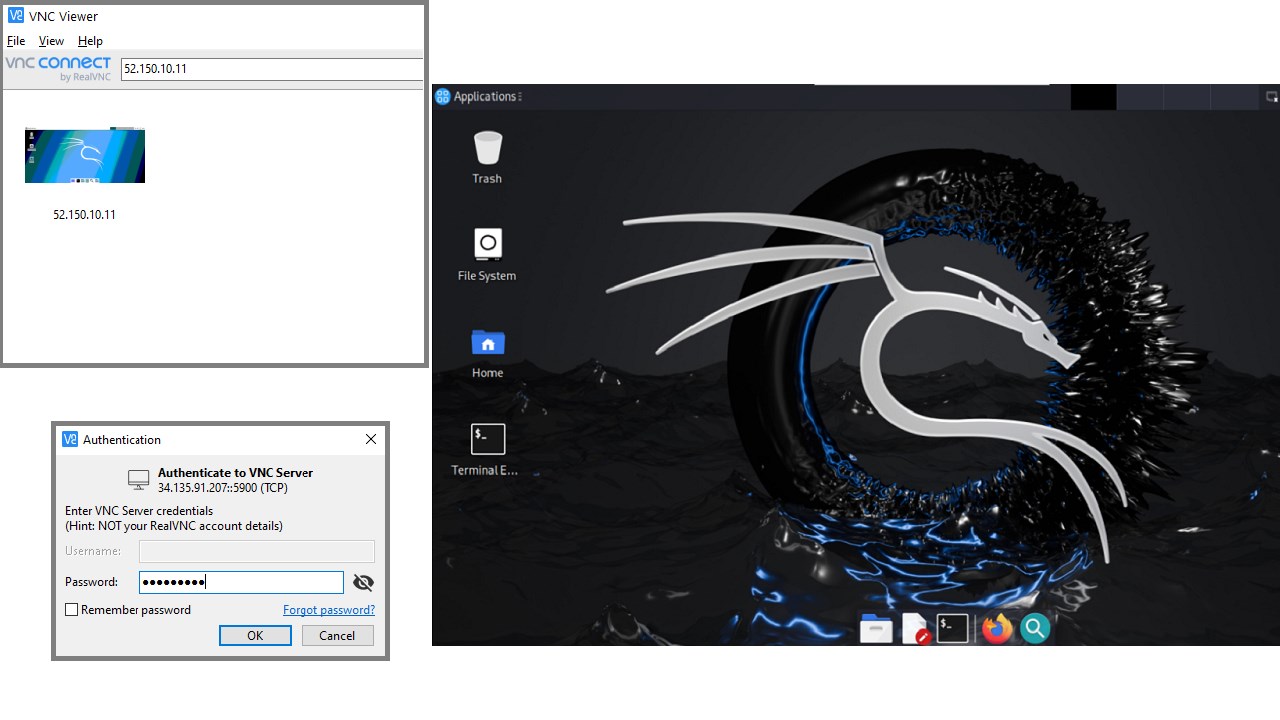Click the VNC Connect by RealVNC logo
Viewport: 1280px width, 720px height.
58,68
